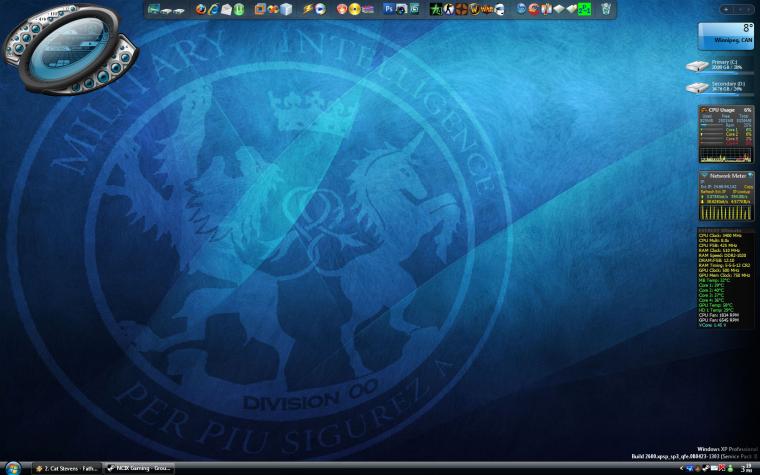Open the camera photo app icon

401,9
